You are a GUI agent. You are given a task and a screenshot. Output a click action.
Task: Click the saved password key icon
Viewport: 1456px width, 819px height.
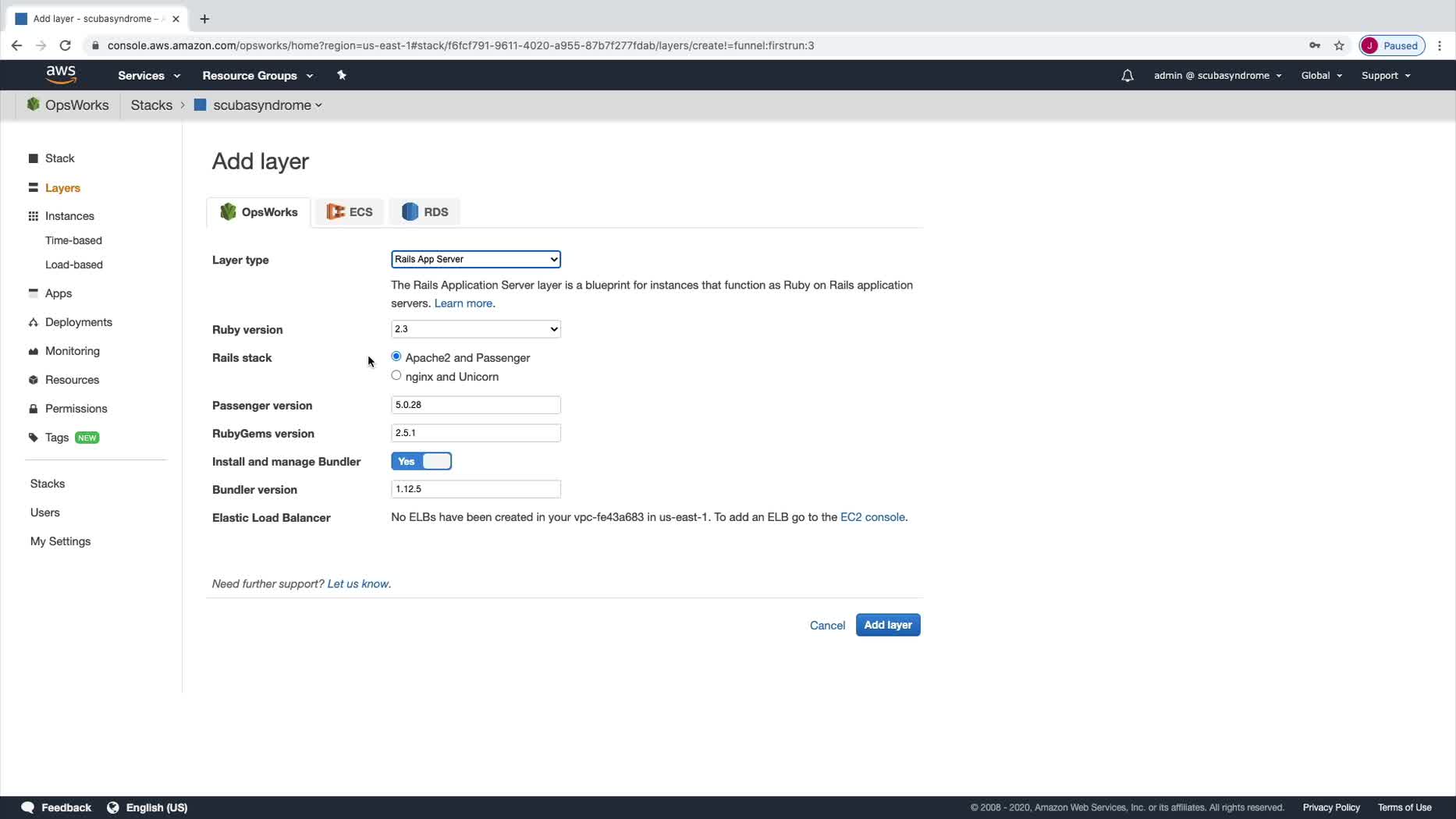(x=1315, y=45)
